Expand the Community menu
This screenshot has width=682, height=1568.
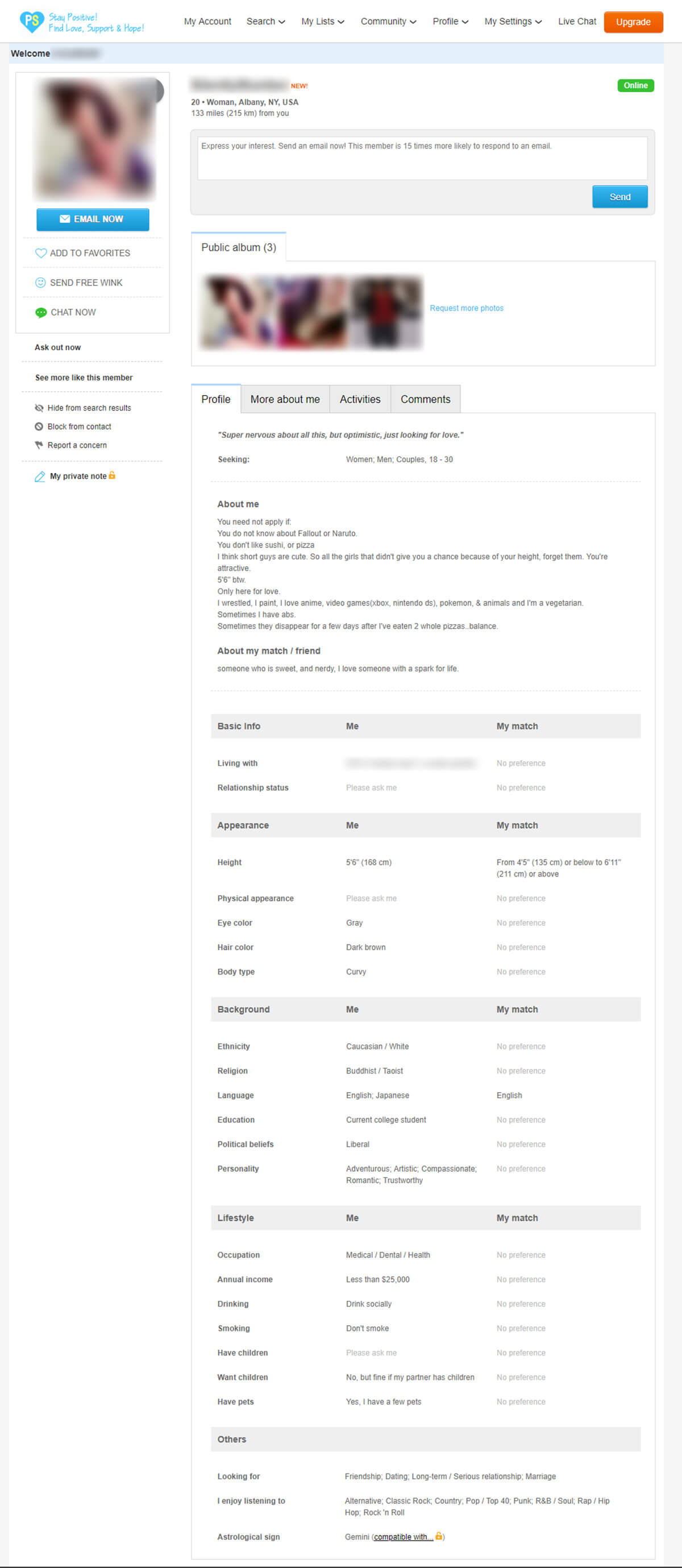click(388, 22)
